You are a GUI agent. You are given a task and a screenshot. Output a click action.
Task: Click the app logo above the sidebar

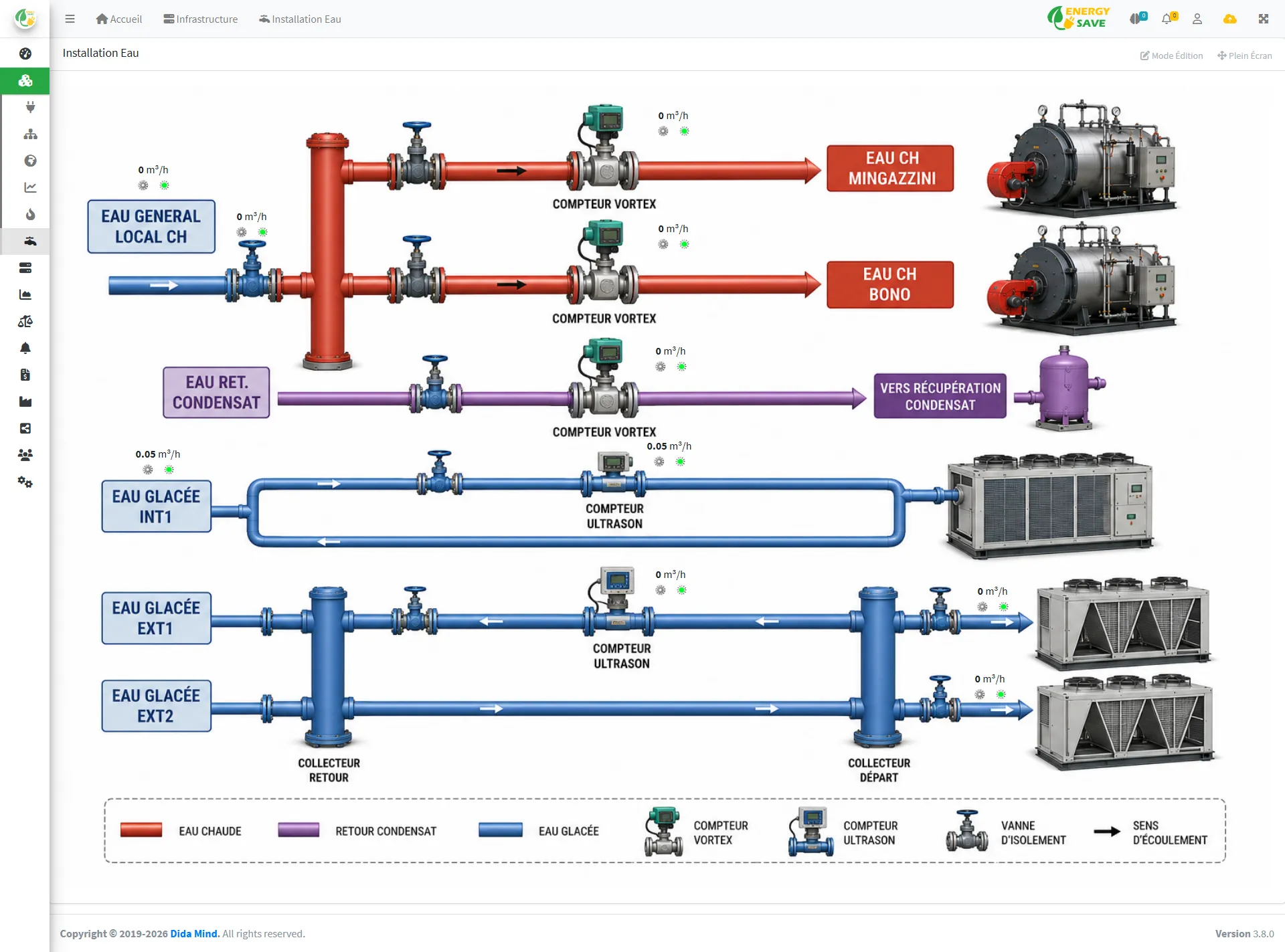click(x=25, y=19)
